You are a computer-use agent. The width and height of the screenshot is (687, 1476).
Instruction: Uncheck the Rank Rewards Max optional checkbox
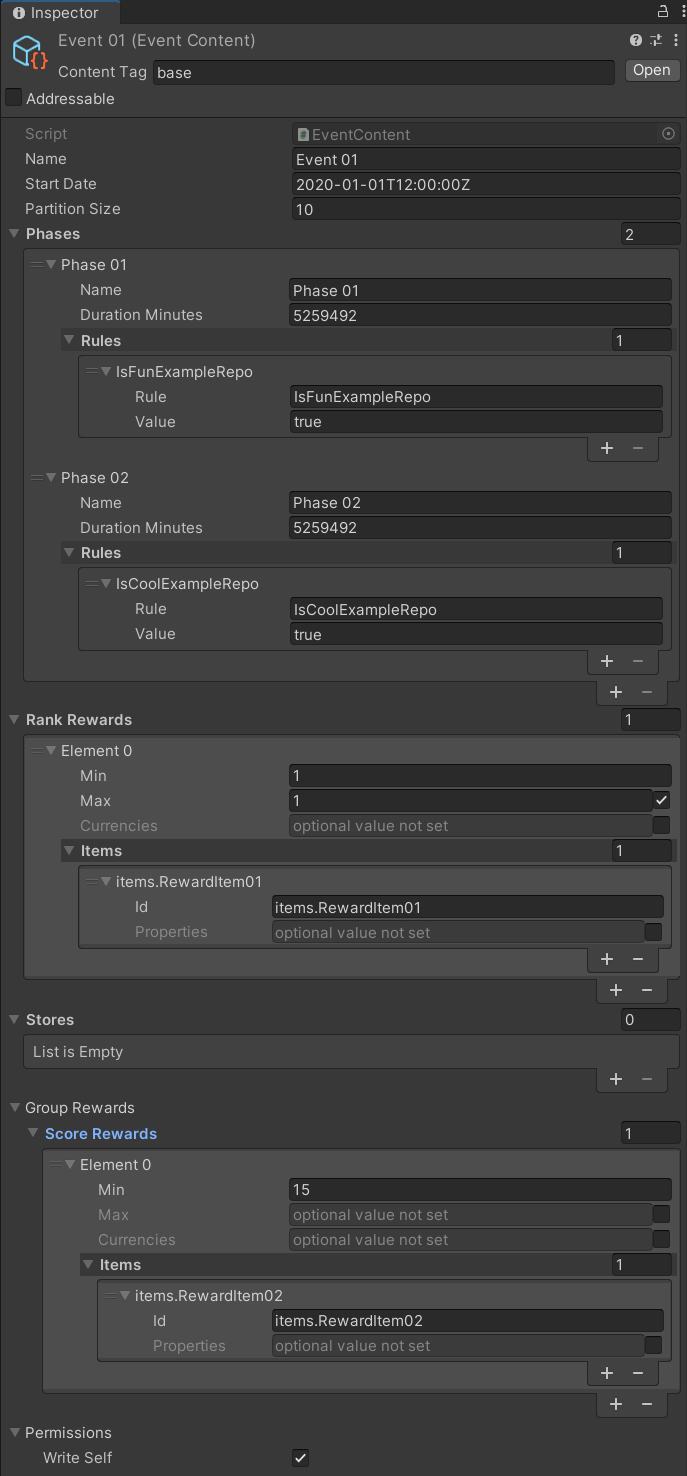tap(662, 800)
